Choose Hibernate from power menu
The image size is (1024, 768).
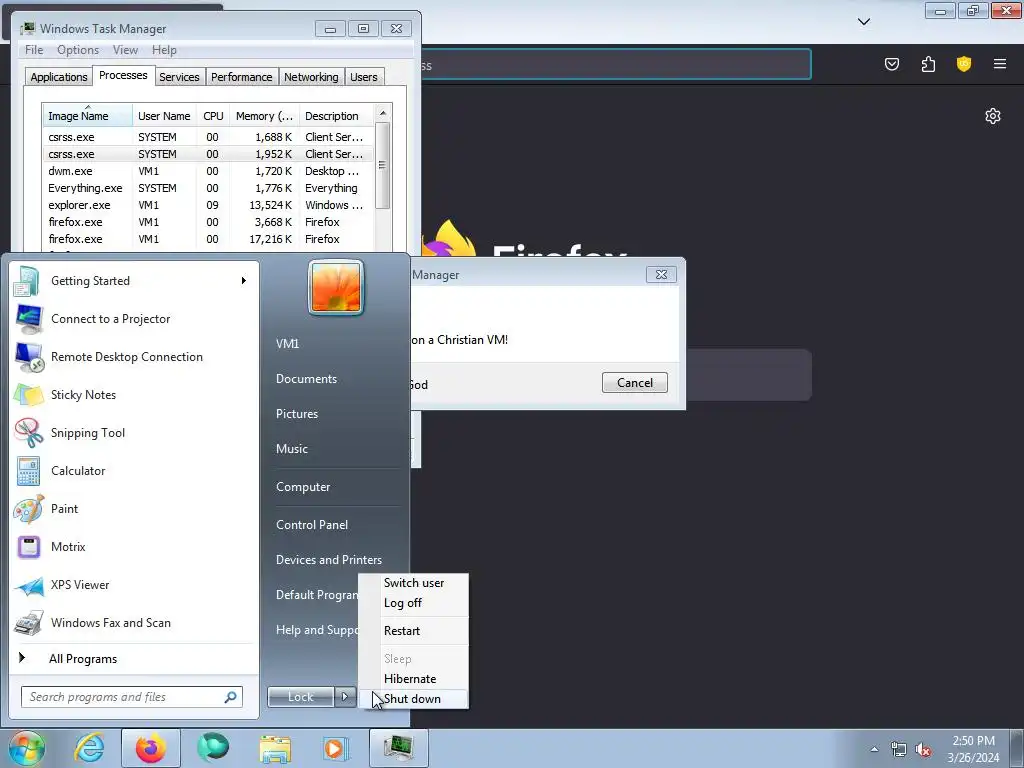[413, 679]
